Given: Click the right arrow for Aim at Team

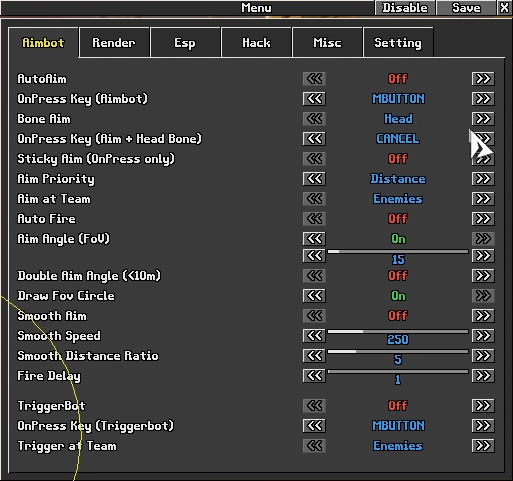Looking at the screenshot, I should (483, 199).
